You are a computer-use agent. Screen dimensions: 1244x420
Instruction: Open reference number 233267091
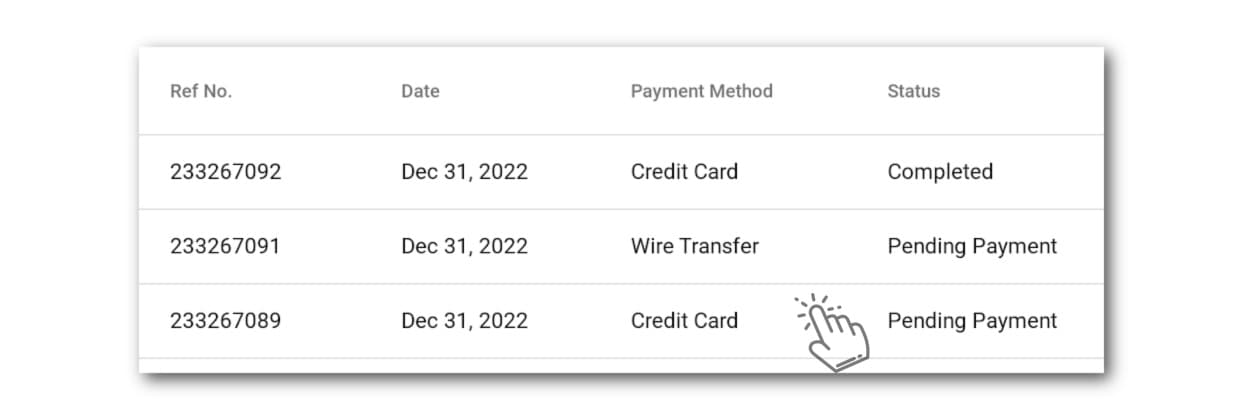click(x=225, y=246)
